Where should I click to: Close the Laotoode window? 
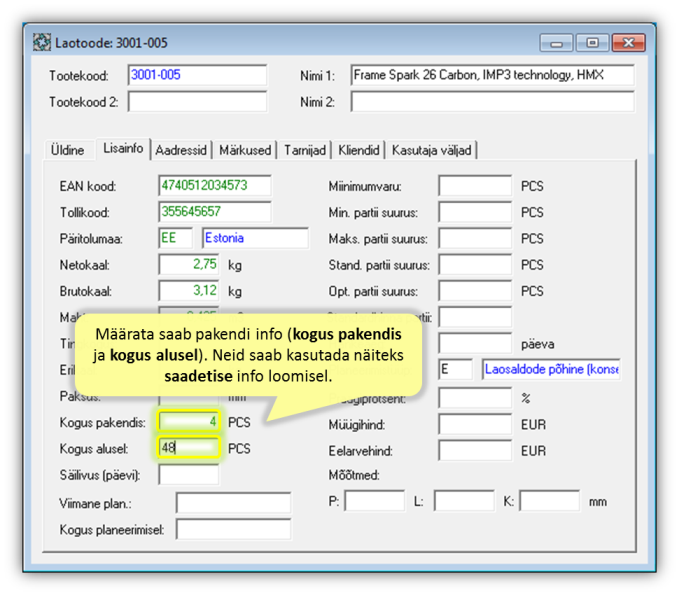pos(629,43)
